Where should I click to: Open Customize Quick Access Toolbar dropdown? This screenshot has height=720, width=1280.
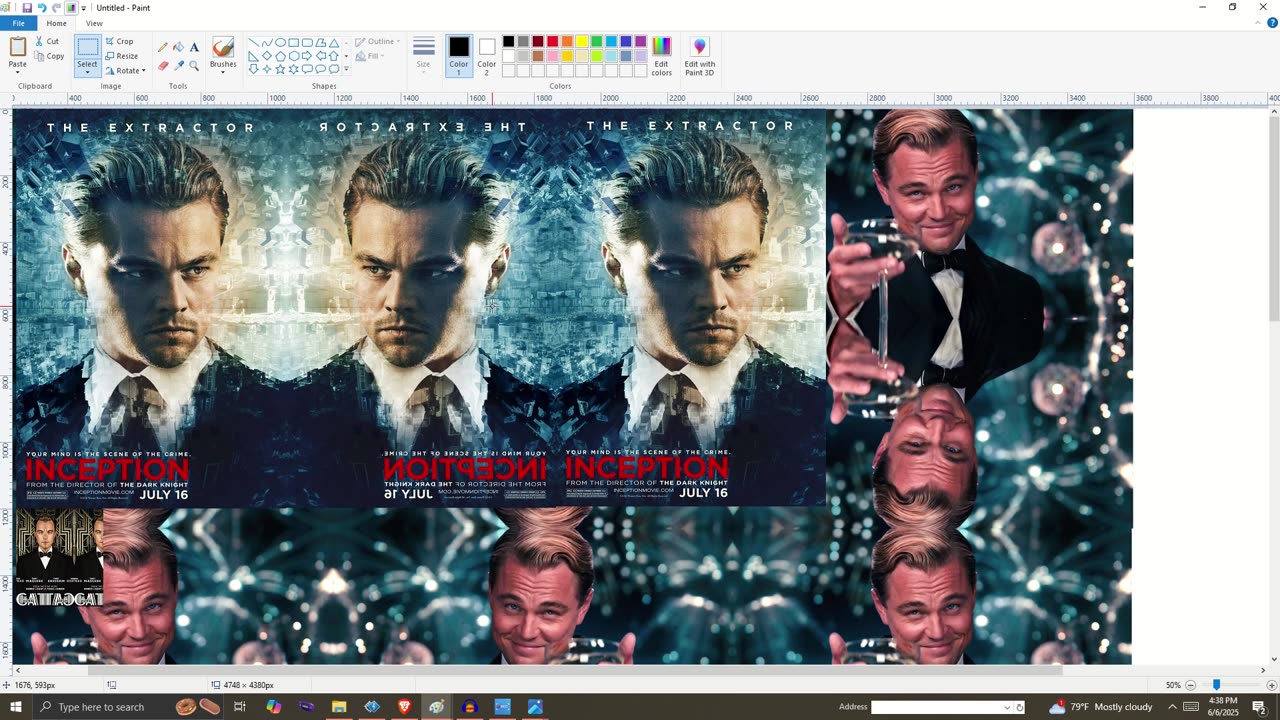coord(84,8)
